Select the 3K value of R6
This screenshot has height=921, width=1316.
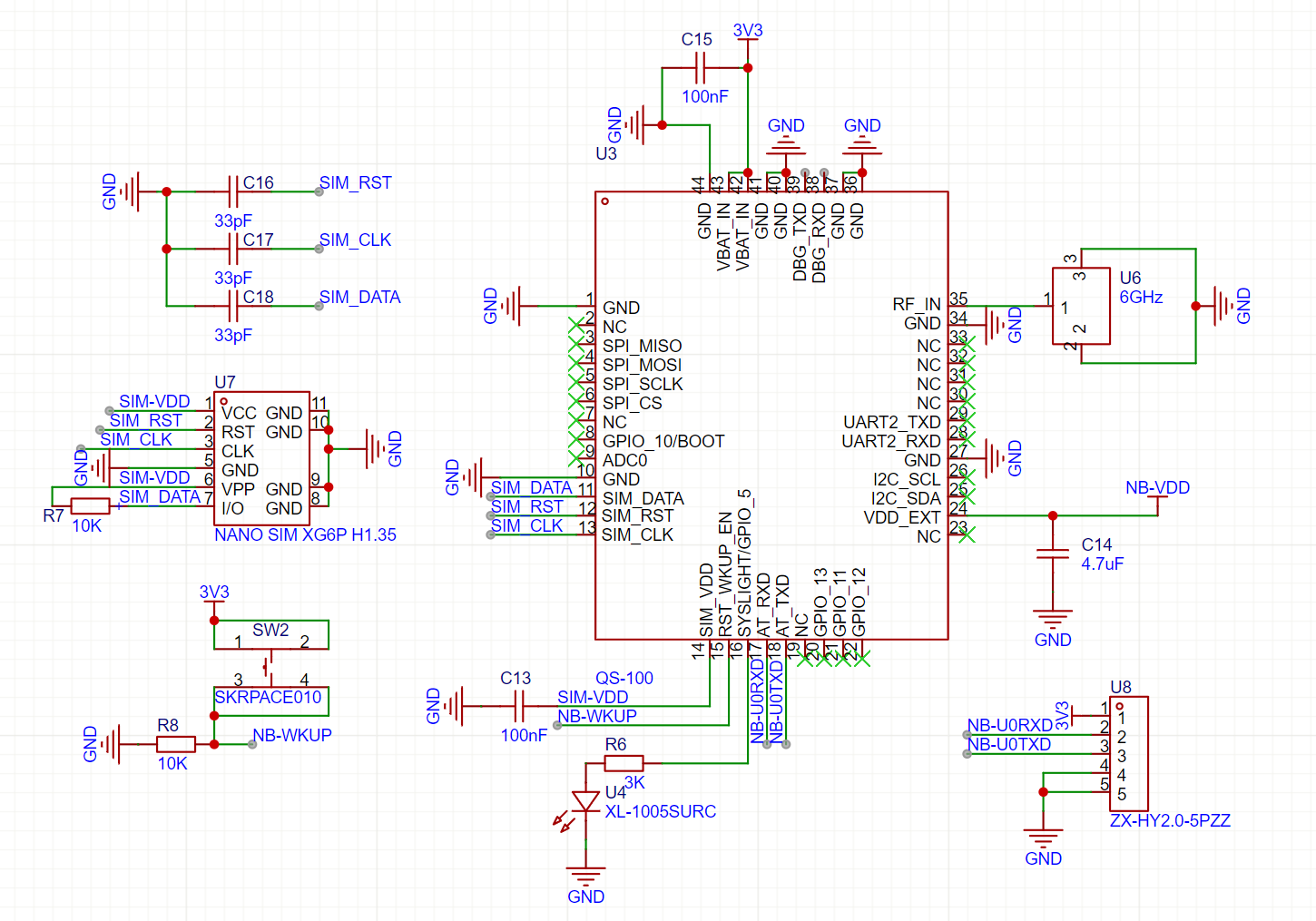(634, 782)
